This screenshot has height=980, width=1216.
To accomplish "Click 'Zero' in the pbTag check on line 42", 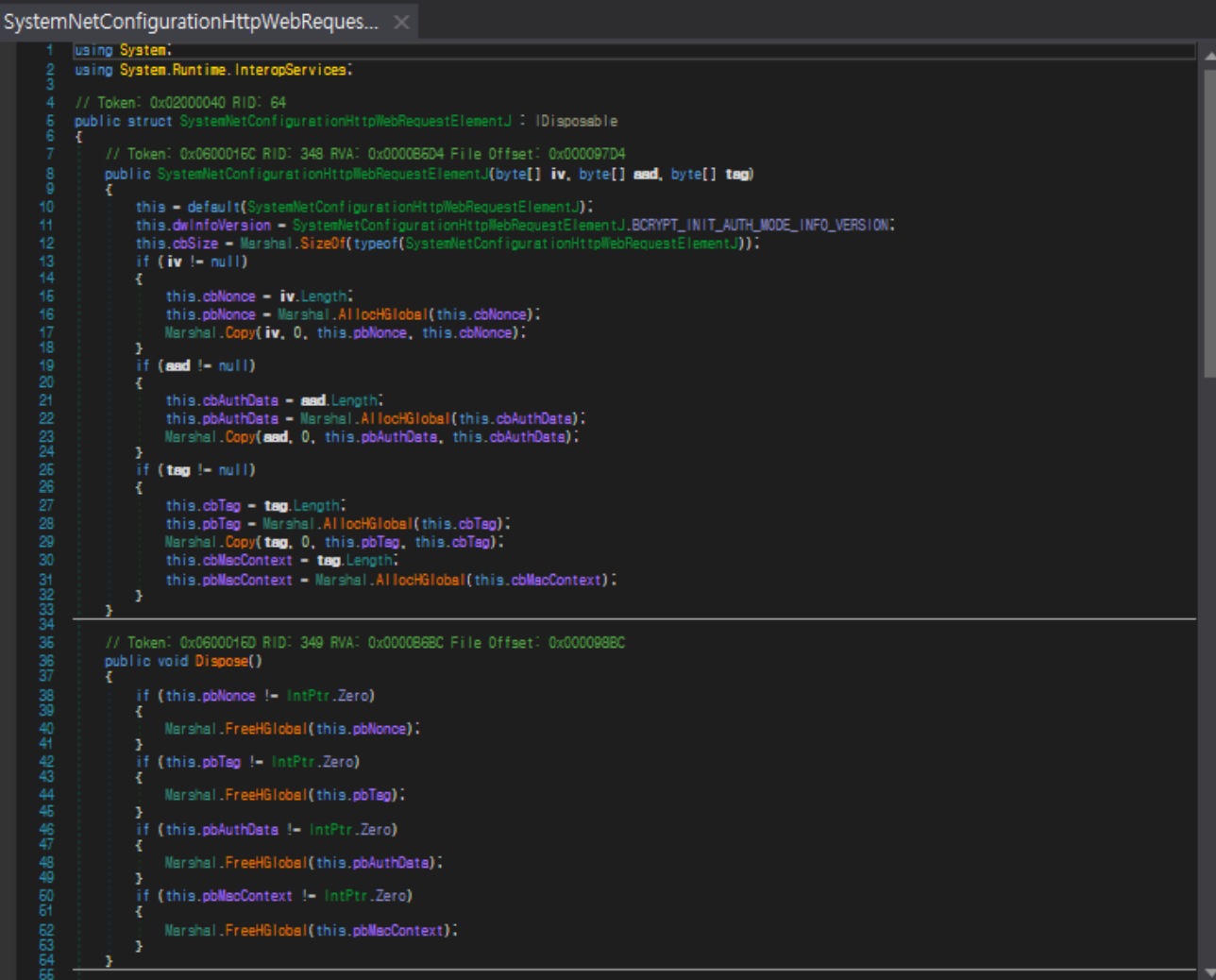I will [x=338, y=762].
